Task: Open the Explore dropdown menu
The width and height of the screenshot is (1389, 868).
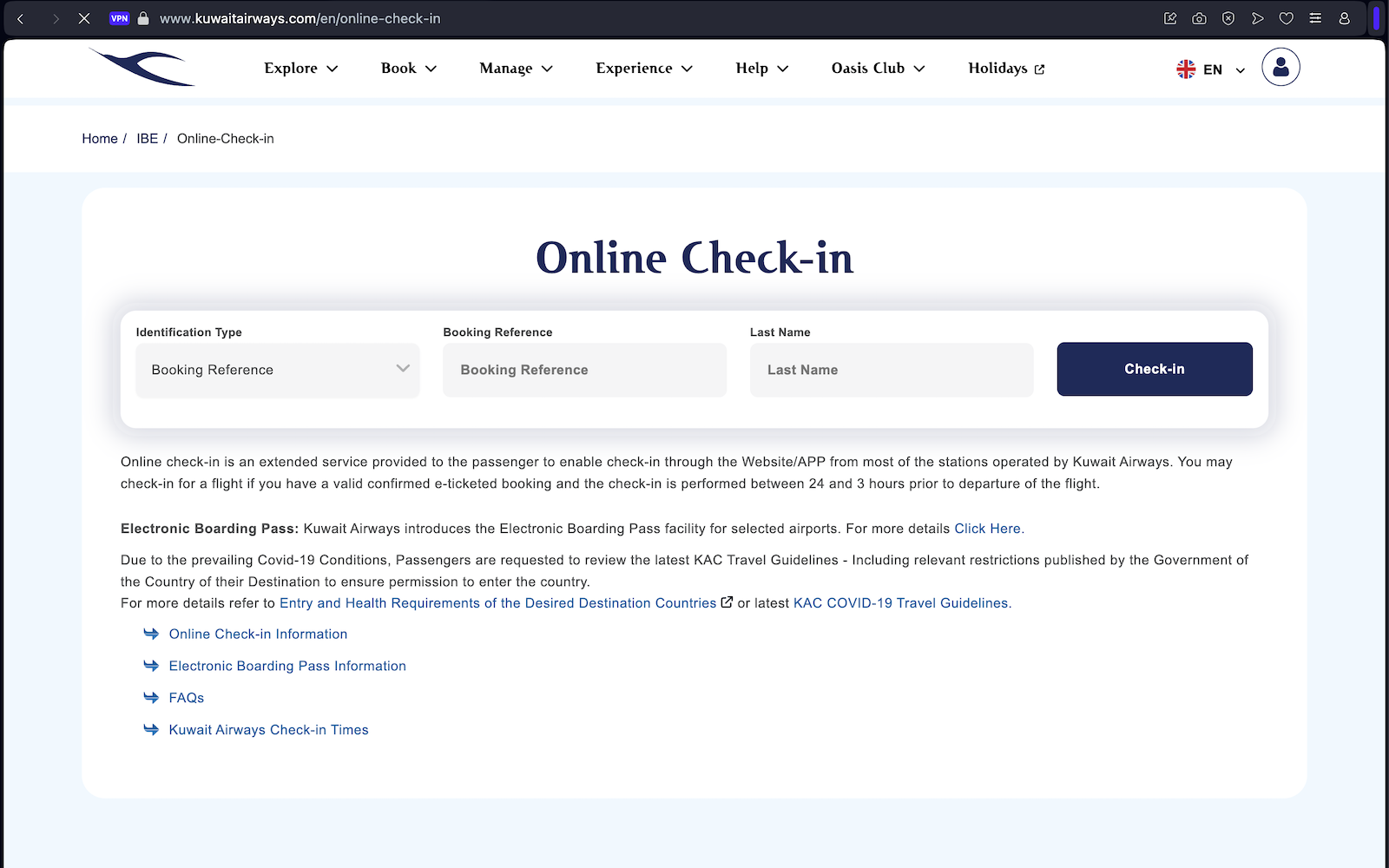Action: pos(300,68)
